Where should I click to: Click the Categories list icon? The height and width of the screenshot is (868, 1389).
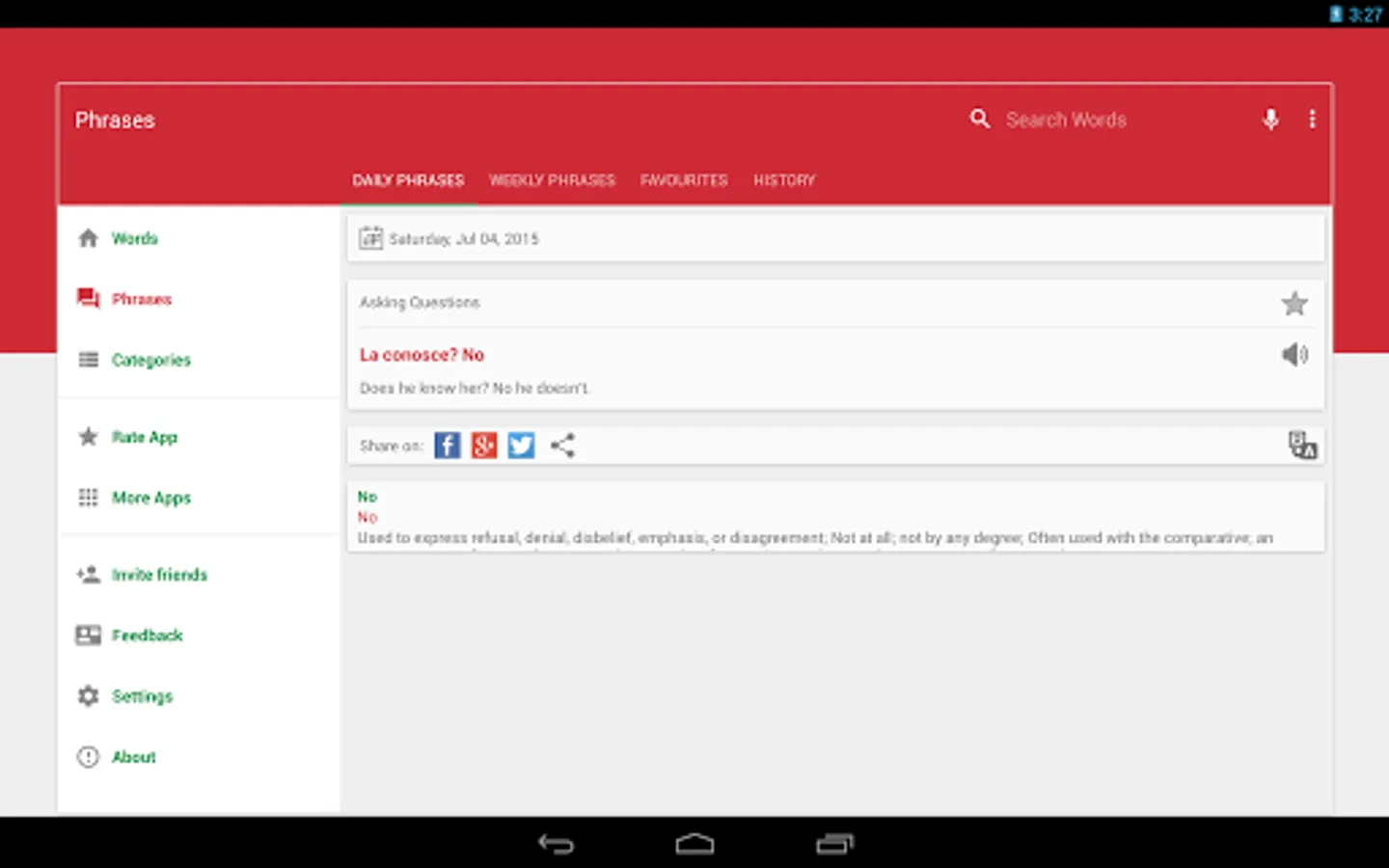(x=88, y=360)
